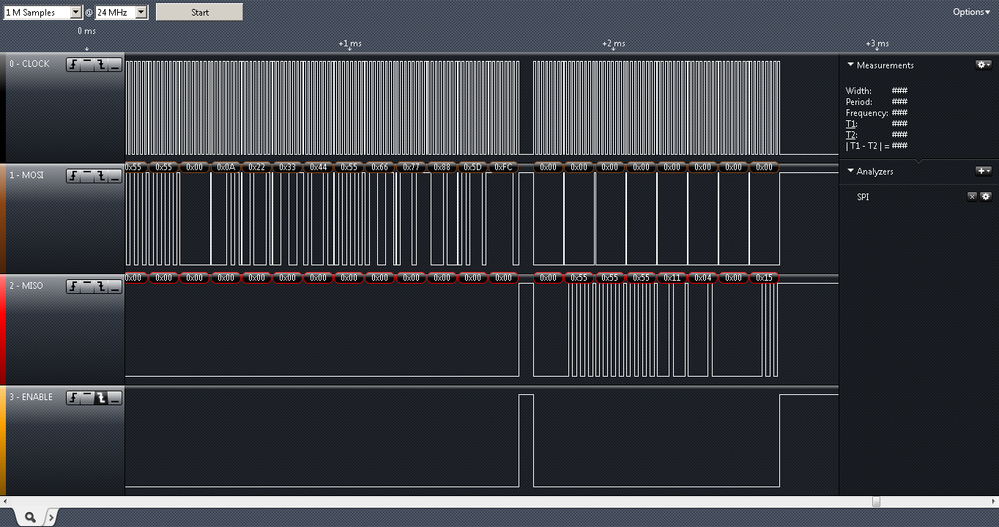Set falling edge trigger on MOSI channel
This screenshot has width=999, height=527.
point(101,176)
